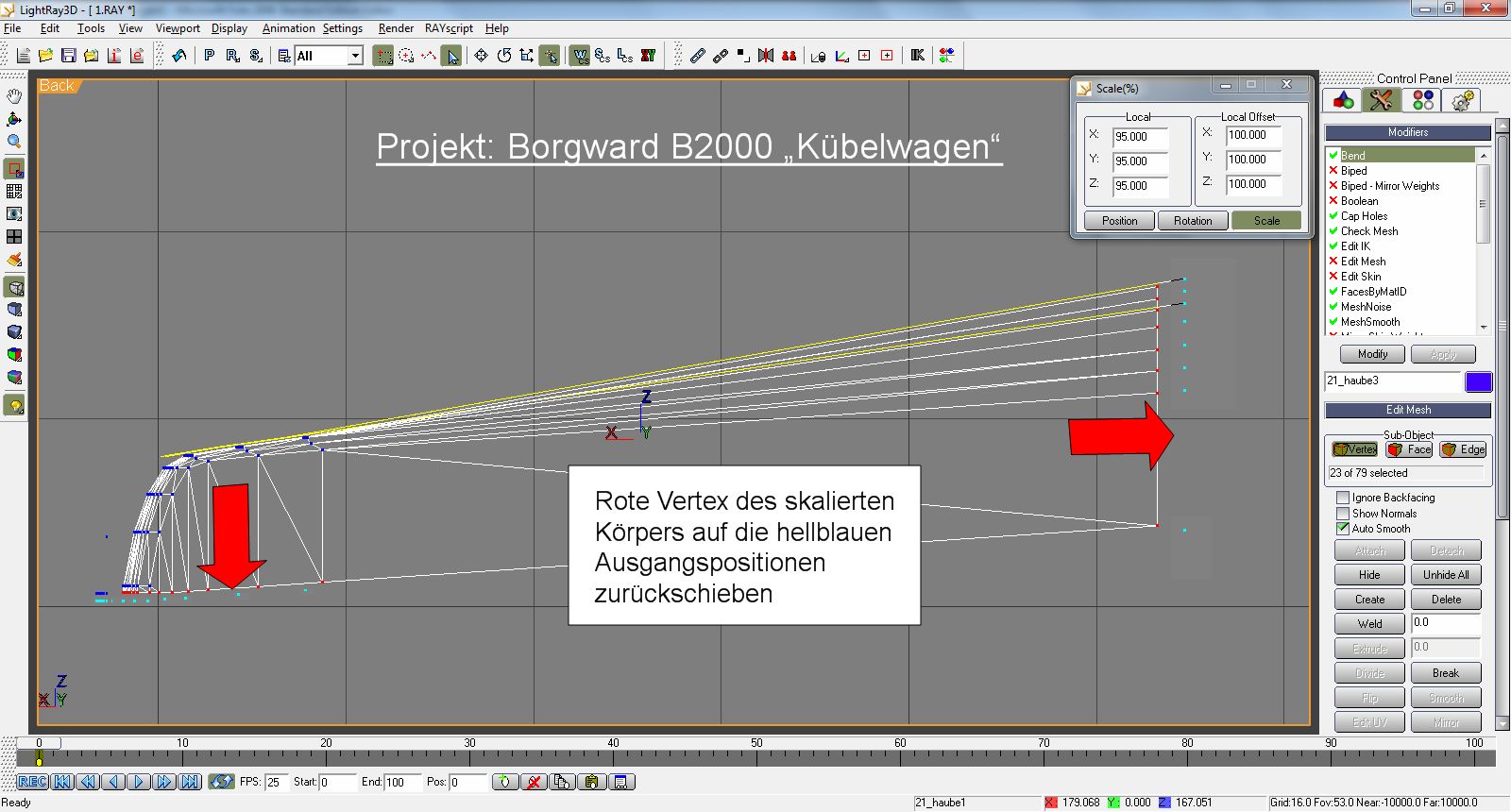Open the Viewport menu
The height and width of the screenshot is (812, 1511).
point(178,28)
